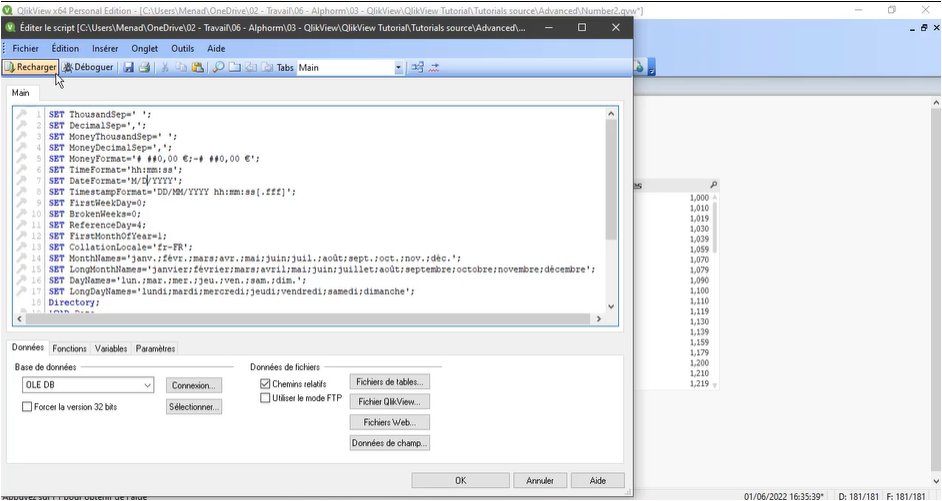Click the wrench icon beside script line 13

[21, 247]
